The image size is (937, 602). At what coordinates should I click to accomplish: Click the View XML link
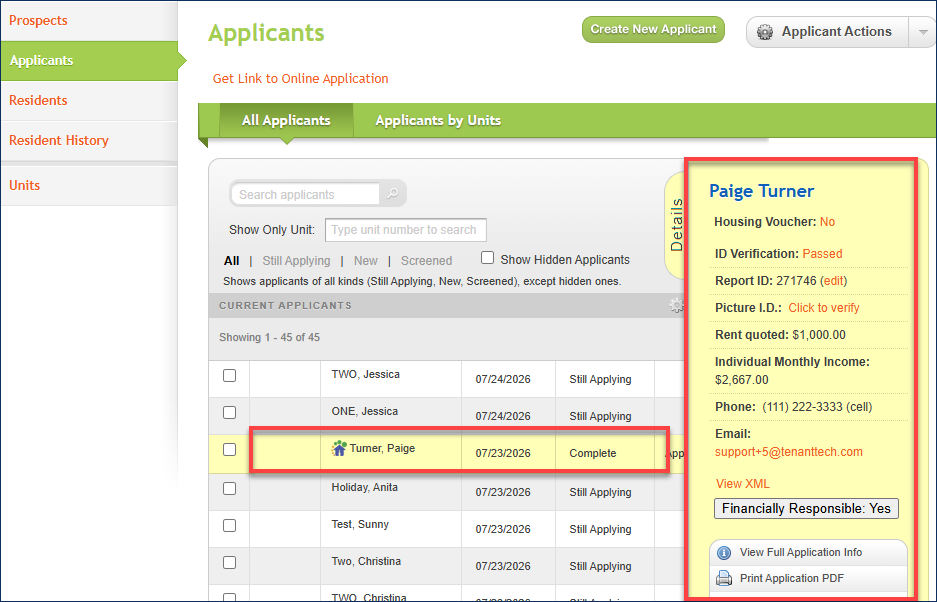click(x=743, y=484)
